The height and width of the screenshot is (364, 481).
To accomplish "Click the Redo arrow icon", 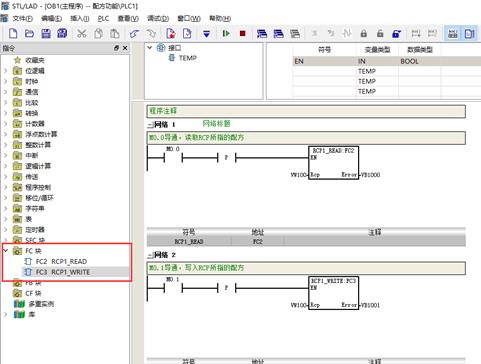I will click(x=151, y=33).
